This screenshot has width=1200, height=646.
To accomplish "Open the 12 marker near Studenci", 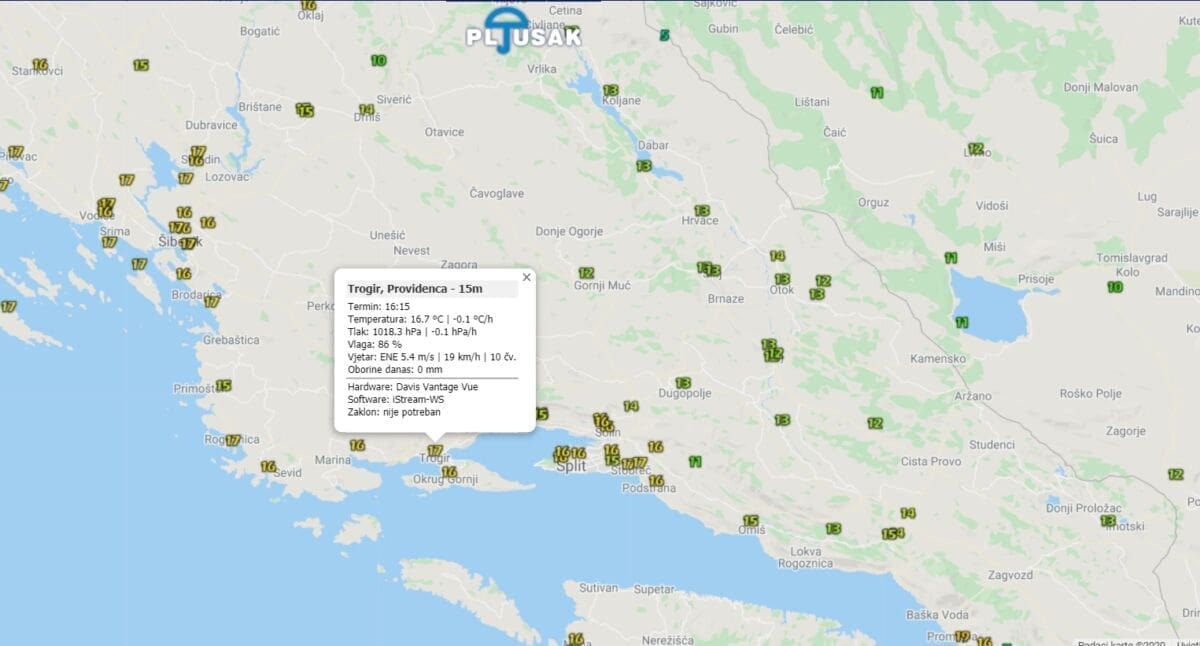I will [x=875, y=423].
